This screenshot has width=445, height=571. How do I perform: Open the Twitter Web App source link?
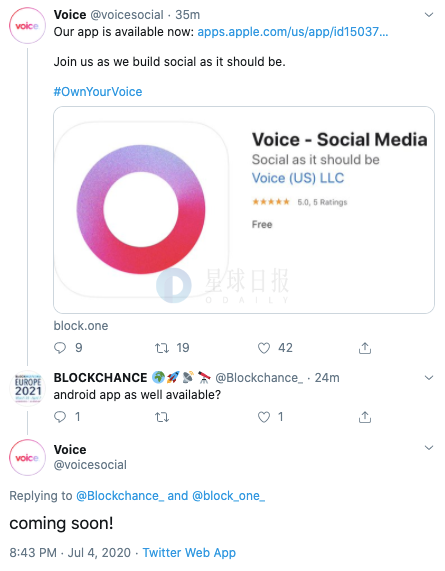[189, 553]
